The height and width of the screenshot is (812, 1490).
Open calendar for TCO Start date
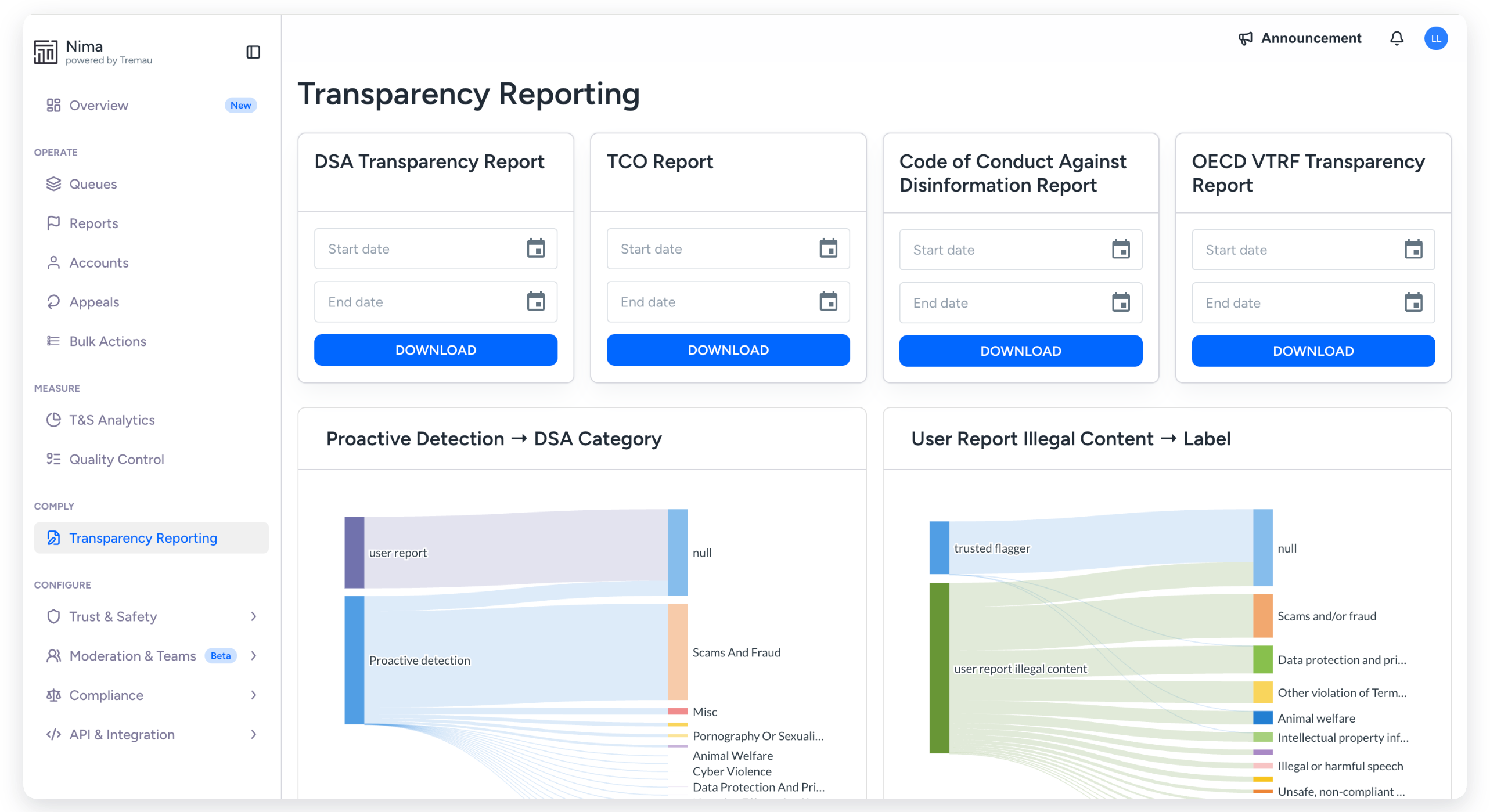pyautogui.click(x=828, y=248)
